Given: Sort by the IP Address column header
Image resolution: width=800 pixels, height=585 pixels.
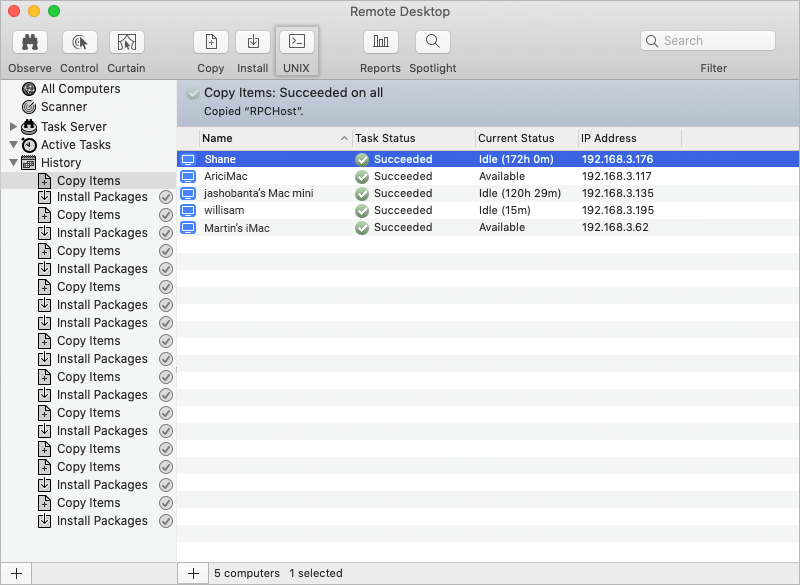Looking at the screenshot, I should [x=628, y=138].
